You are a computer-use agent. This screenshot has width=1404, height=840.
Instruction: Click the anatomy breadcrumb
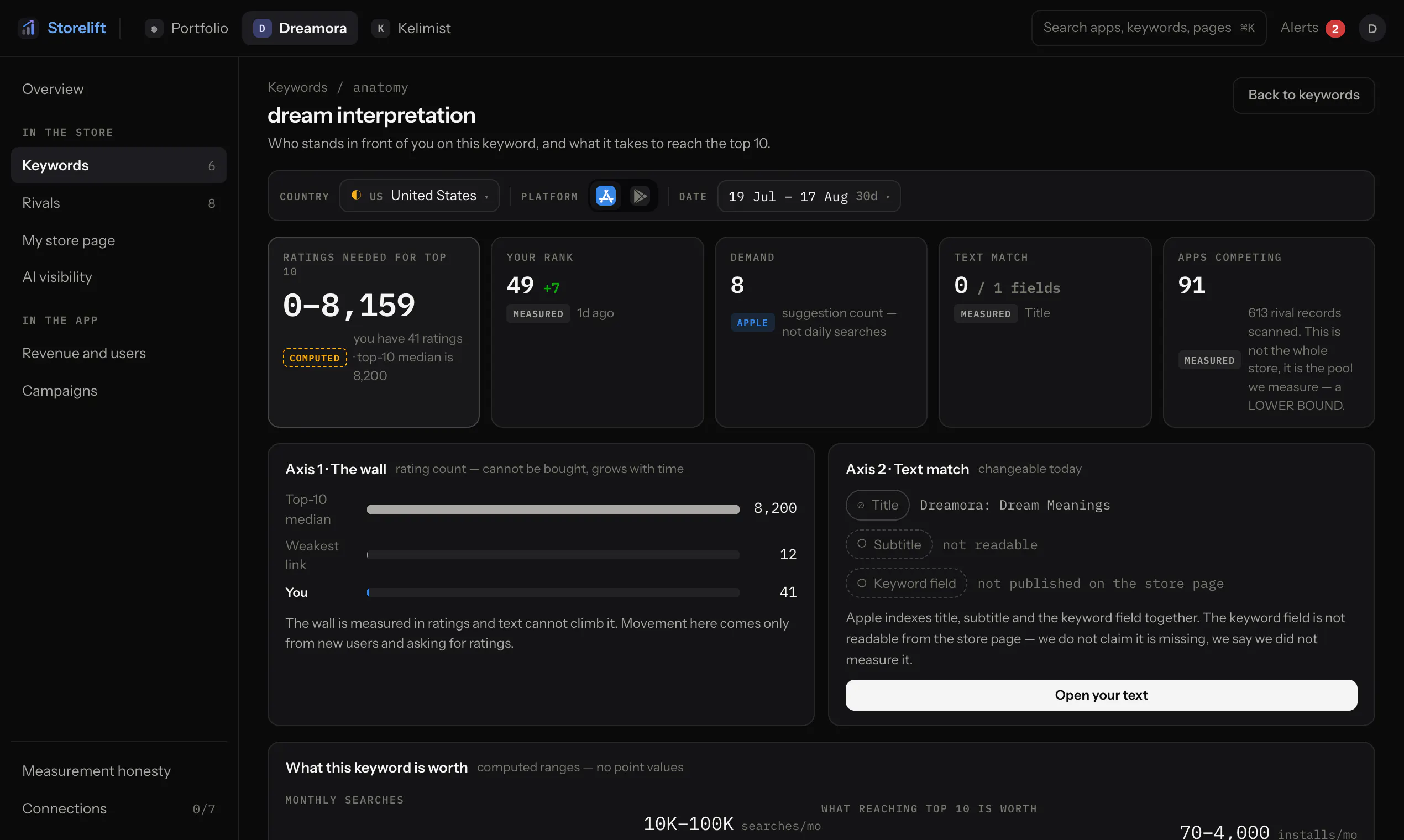point(380,87)
